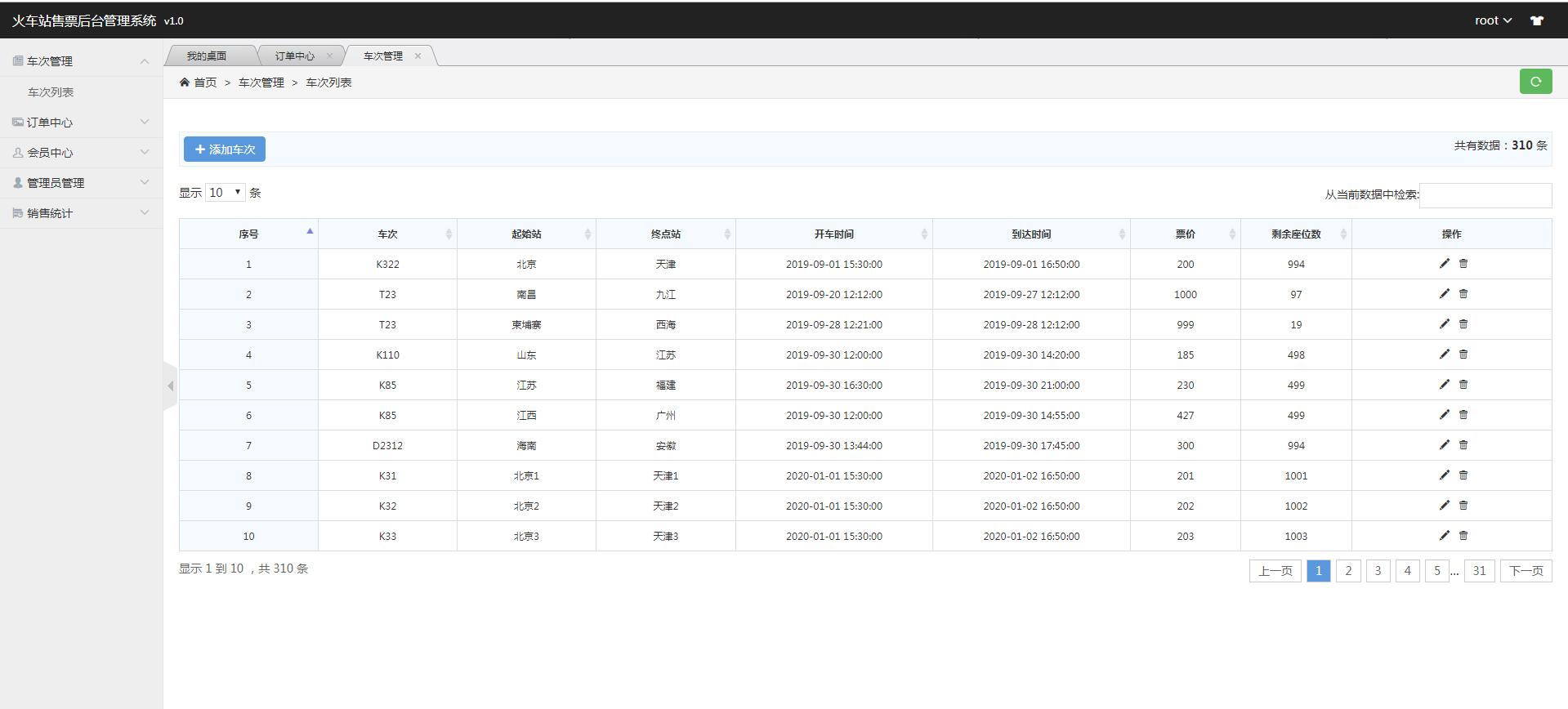Click 车次管理 in the breadcrumb

pyautogui.click(x=261, y=82)
